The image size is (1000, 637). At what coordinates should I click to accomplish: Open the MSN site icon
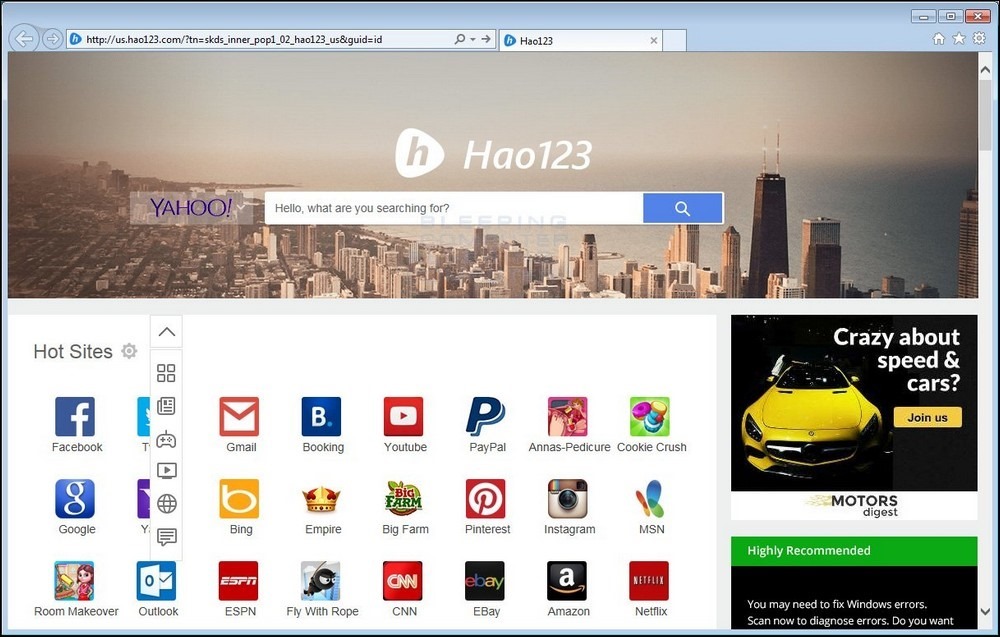[650, 499]
